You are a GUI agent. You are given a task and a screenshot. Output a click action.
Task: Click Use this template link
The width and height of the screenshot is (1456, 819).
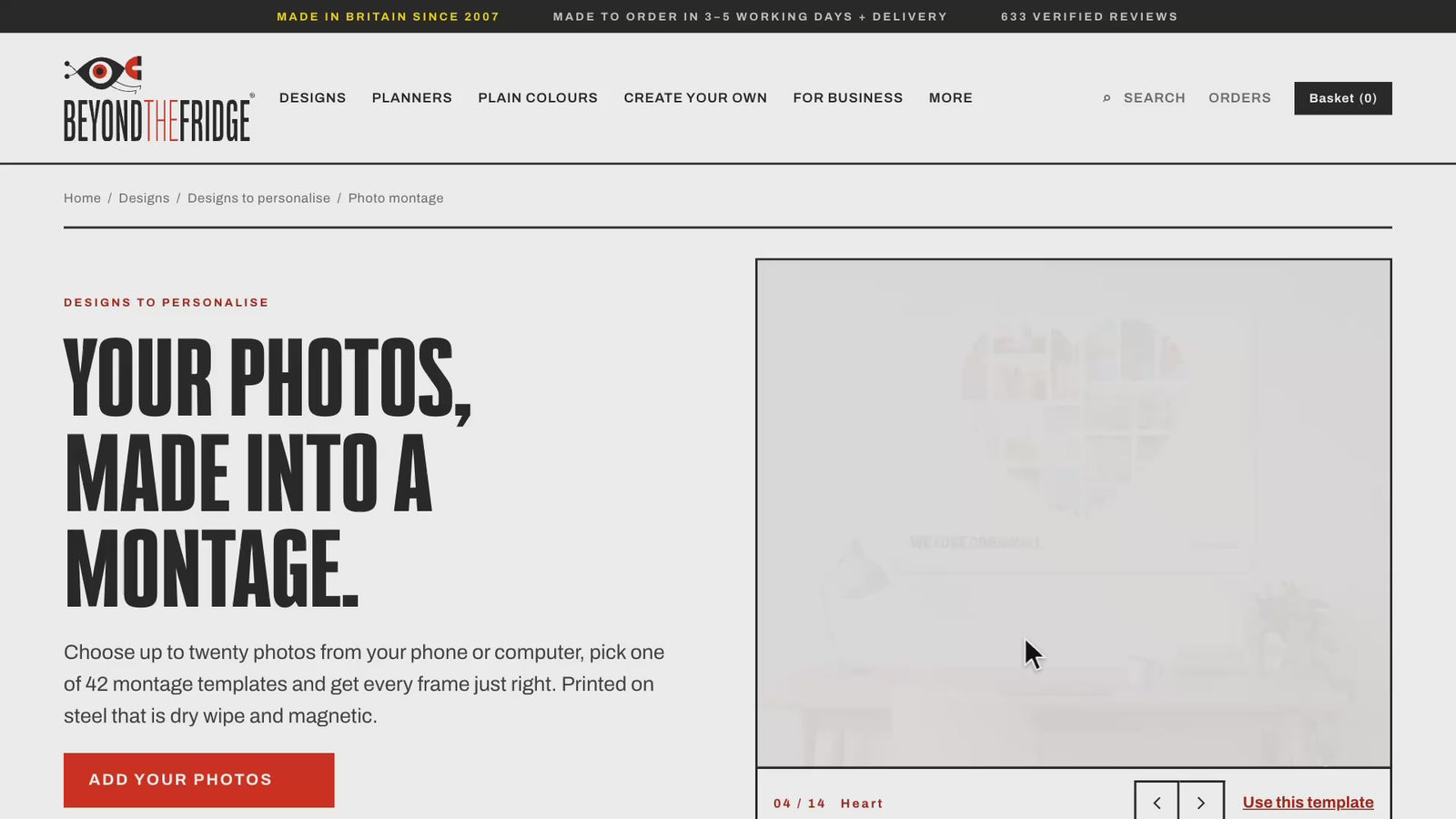click(x=1308, y=803)
